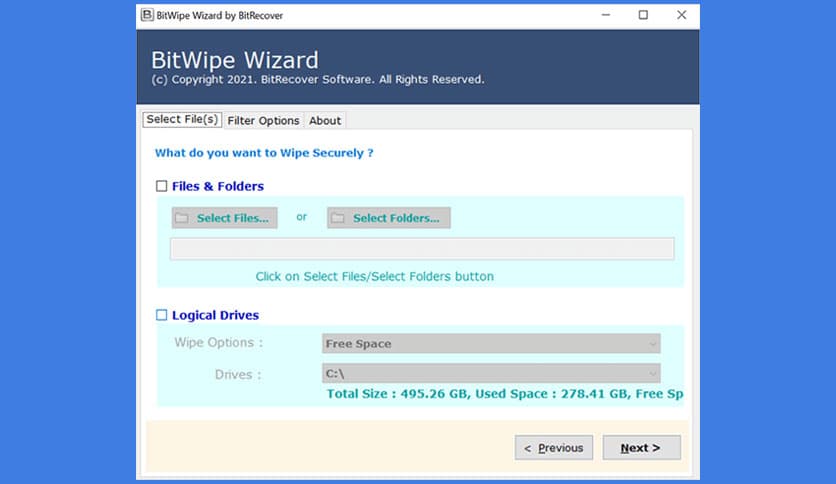
Task: Enable the Logical Drives checkbox
Action: click(x=162, y=315)
